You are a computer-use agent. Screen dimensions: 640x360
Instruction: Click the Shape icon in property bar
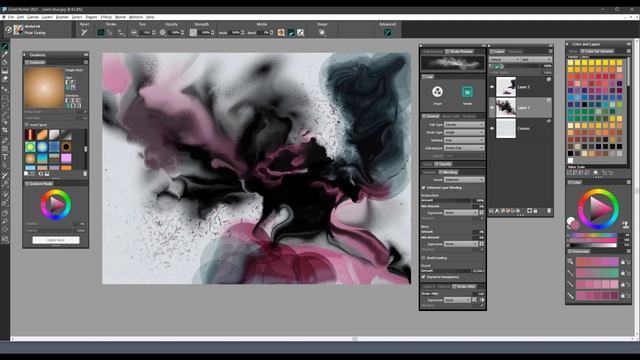pos(322,32)
